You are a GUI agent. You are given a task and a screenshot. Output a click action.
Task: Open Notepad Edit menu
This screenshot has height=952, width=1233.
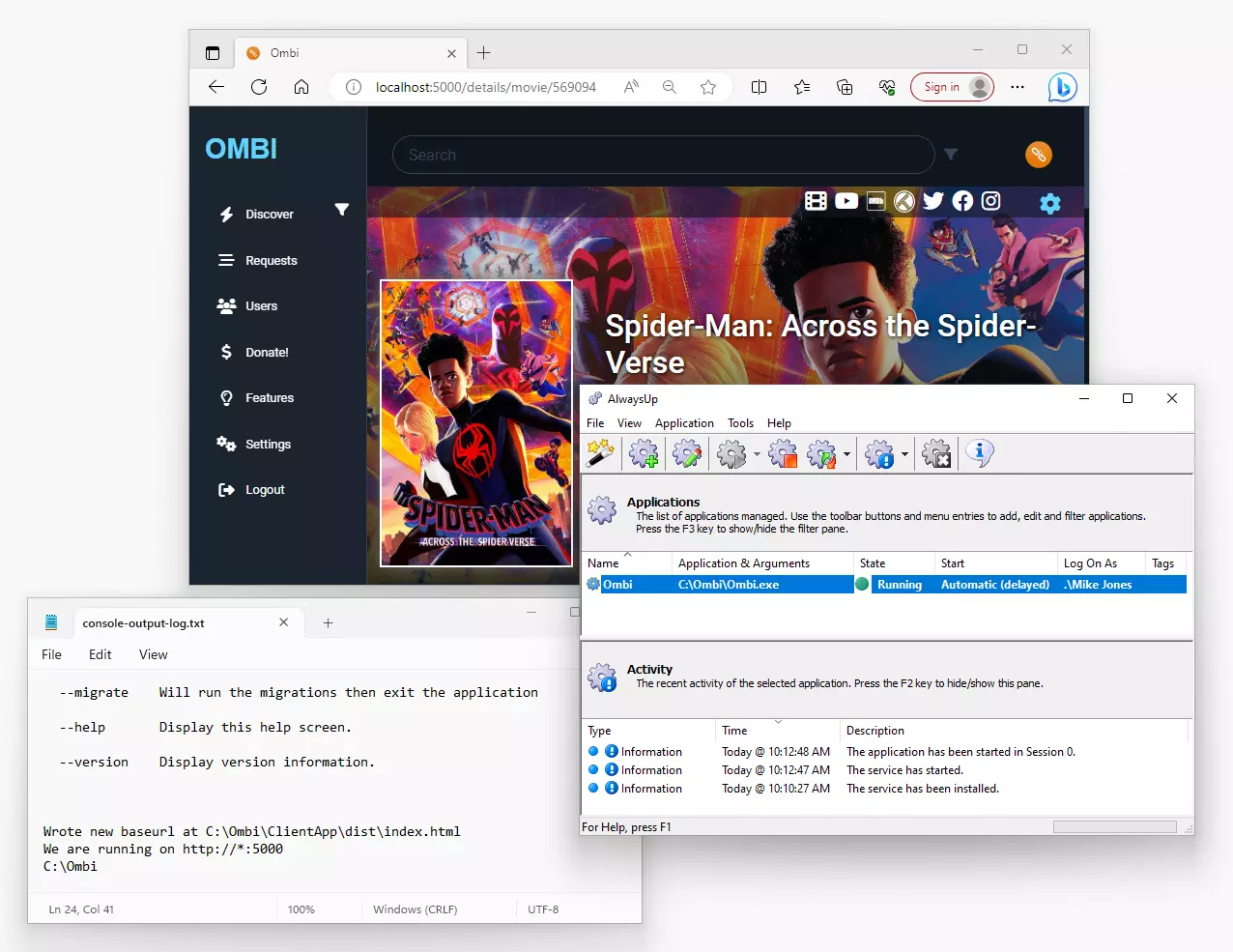point(100,655)
